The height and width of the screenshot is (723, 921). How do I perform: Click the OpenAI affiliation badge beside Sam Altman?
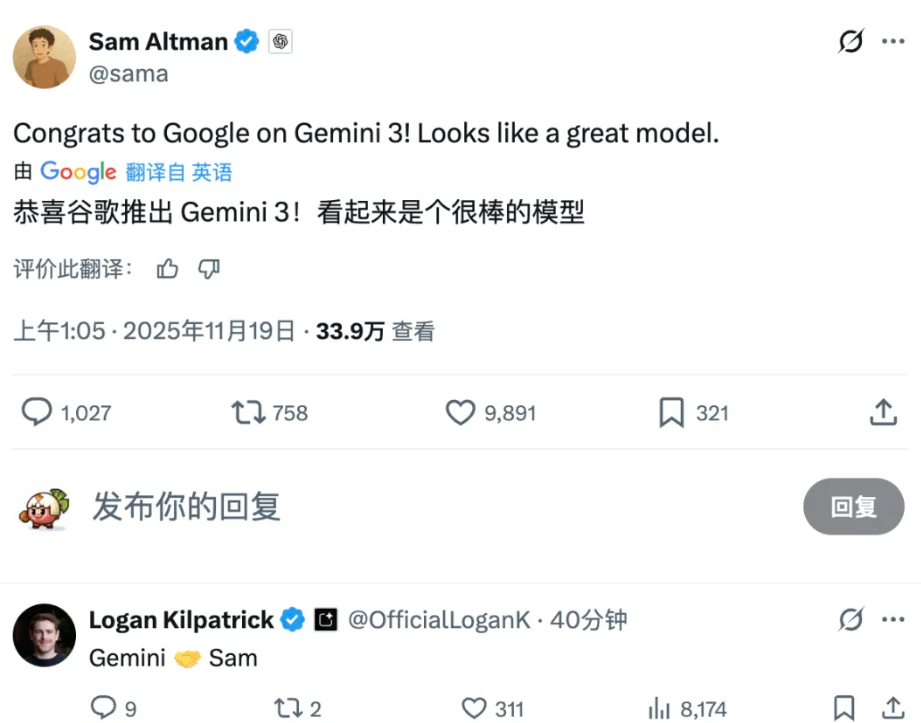(280, 41)
